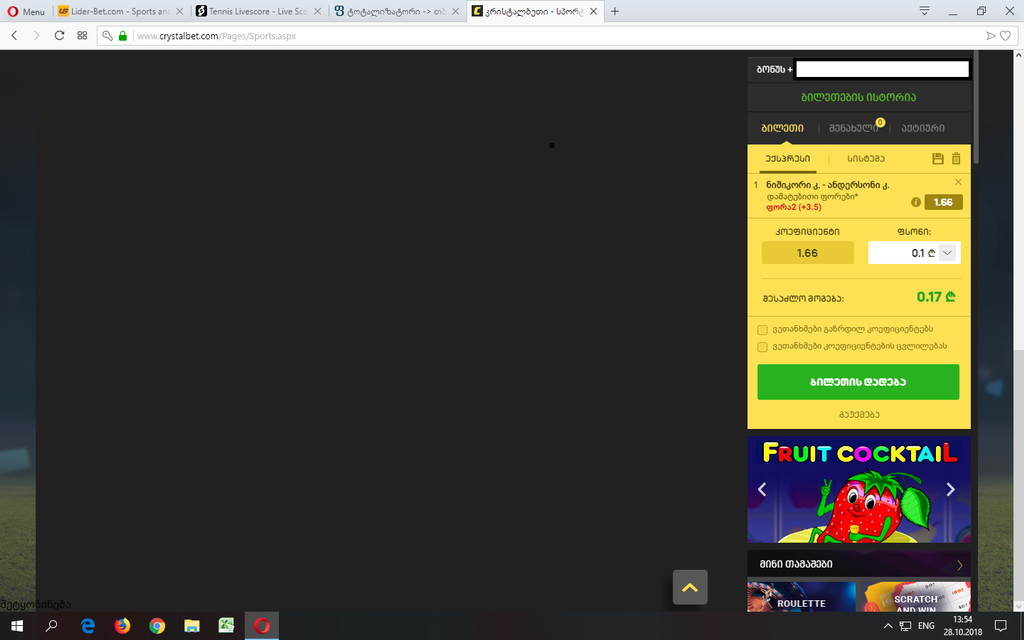The image size is (1024, 640).
Task: Open the ENG input language selector
Action: (x=926, y=626)
